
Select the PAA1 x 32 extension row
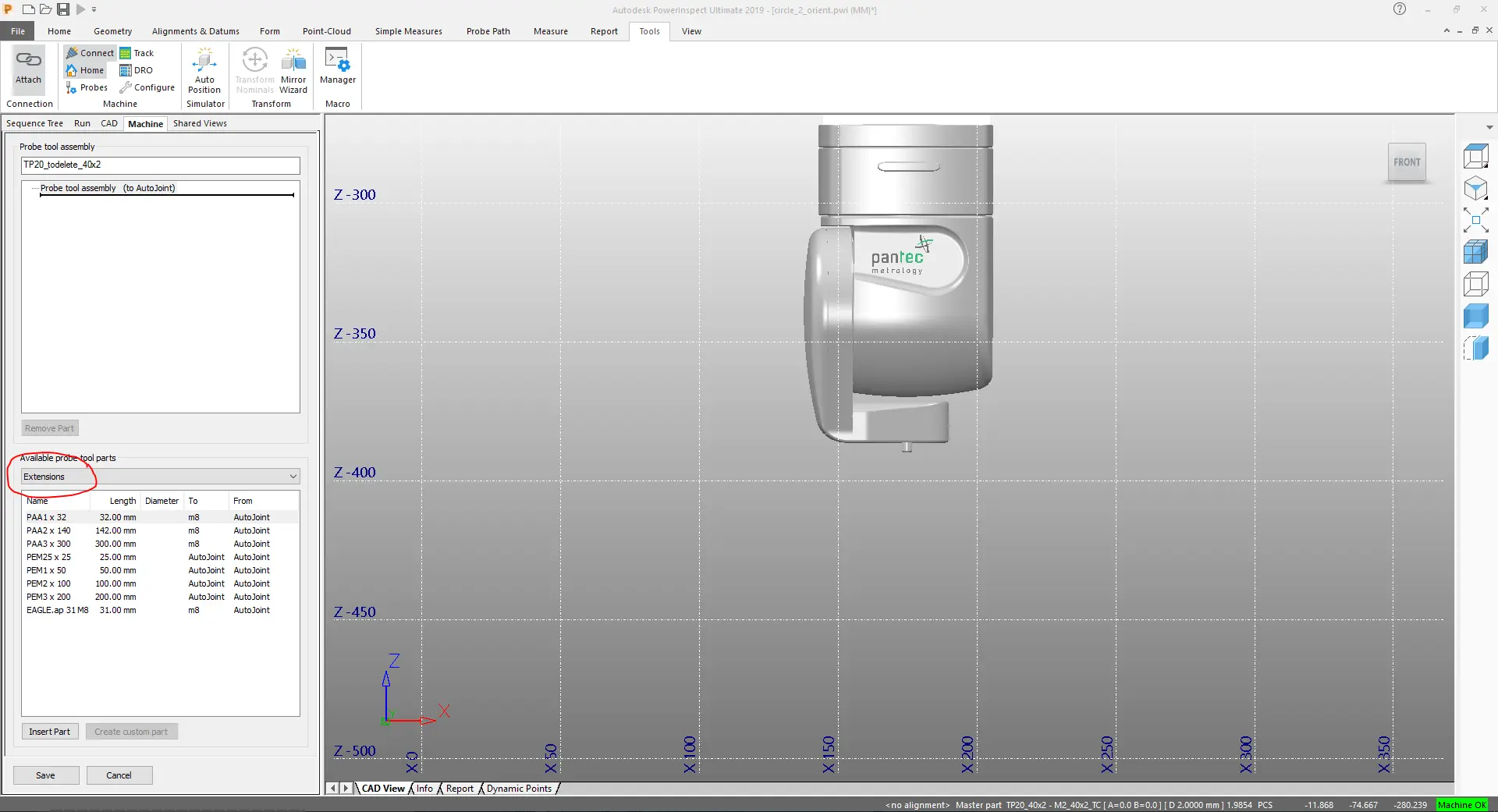[x=160, y=517]
